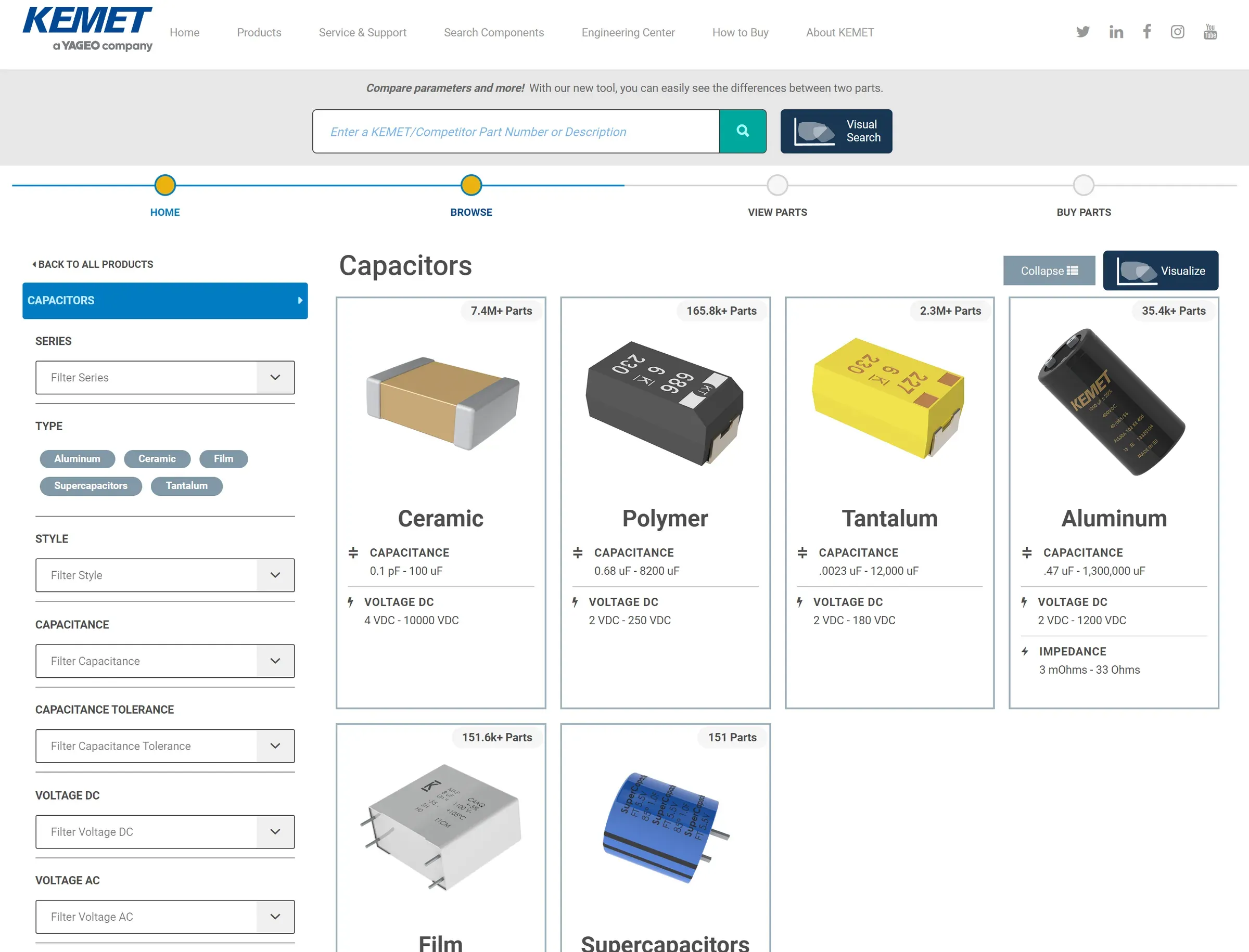Click the capacitance icon on Polymer card

click(577, 552)
